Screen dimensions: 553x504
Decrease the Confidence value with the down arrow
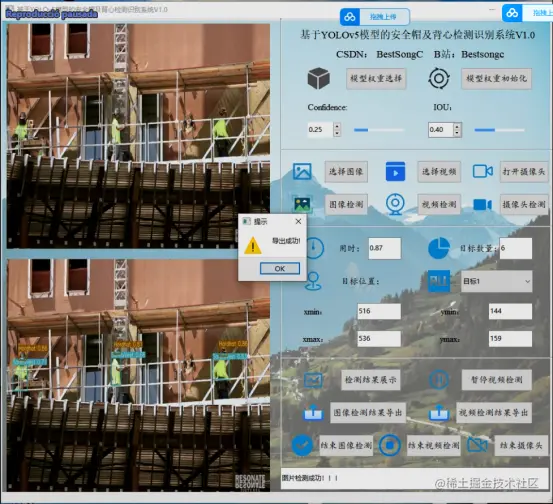(x=337, y=133)
